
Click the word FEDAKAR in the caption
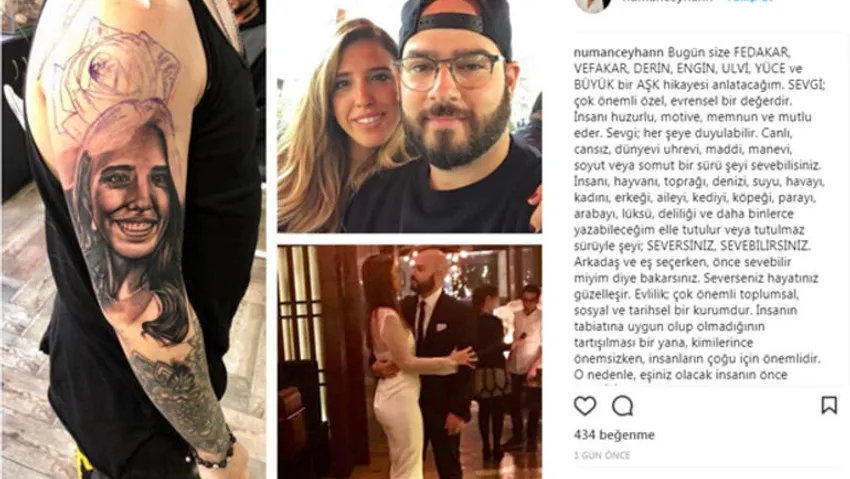pyautogui.click(x=762, y=53)
